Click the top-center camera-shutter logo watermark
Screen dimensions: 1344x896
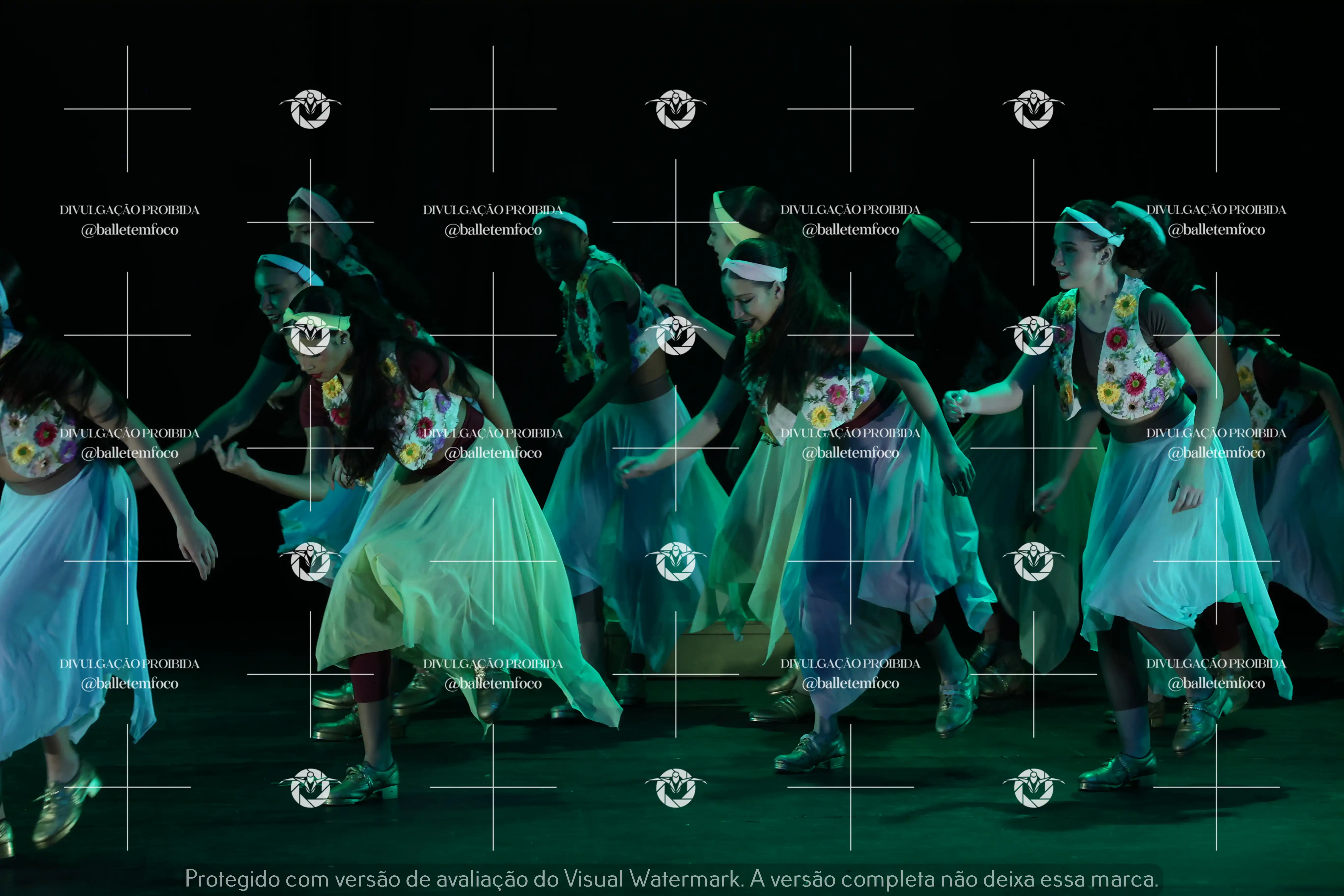pos(675,109)
